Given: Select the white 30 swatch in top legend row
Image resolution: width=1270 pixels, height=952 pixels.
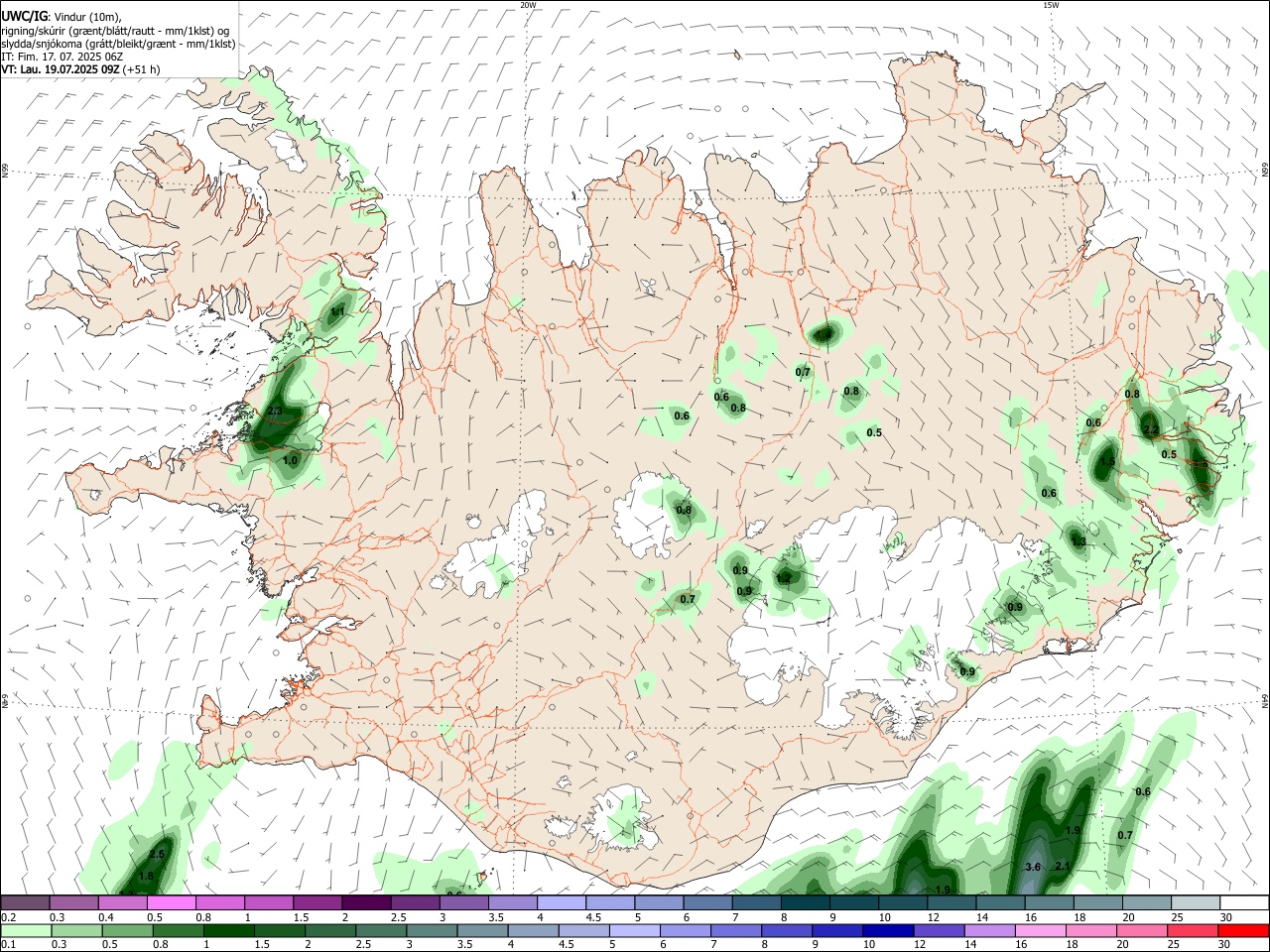Looking at the screenshot, I should point(1242,903).
